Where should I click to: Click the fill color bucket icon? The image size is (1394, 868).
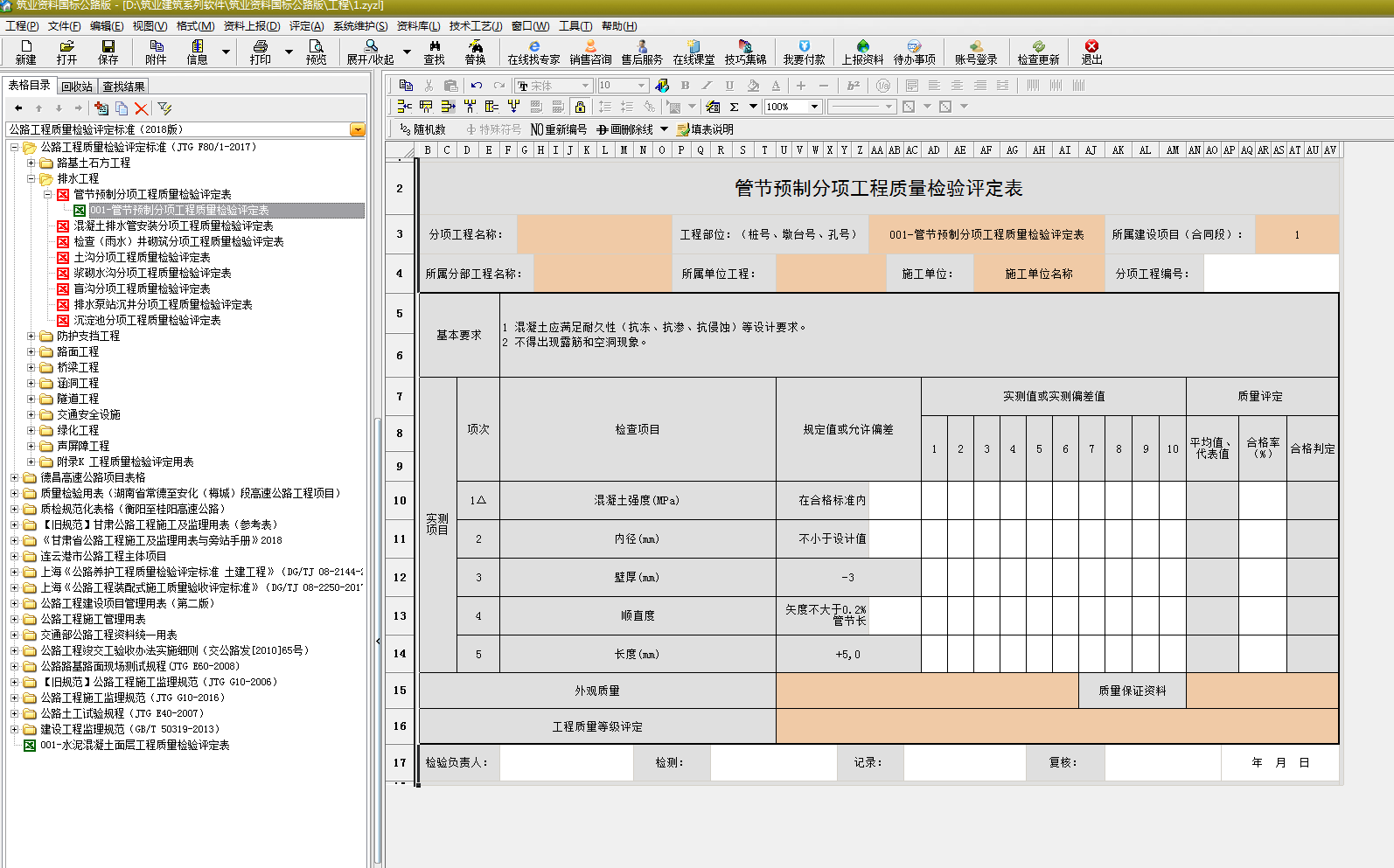[753, 85]
